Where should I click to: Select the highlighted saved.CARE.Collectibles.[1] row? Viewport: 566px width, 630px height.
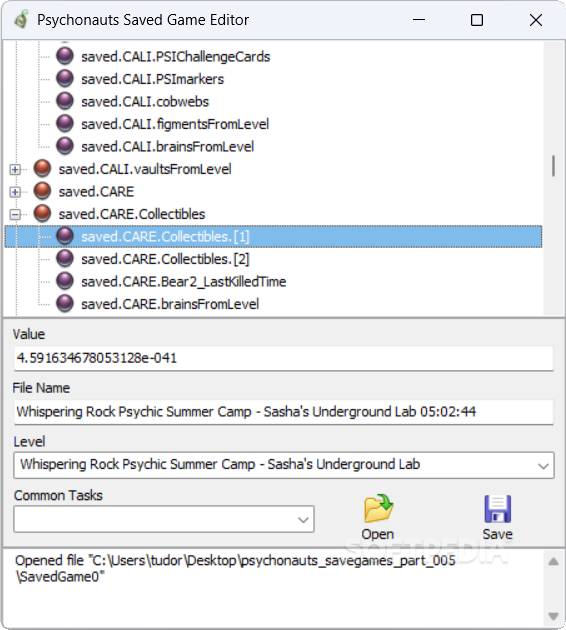pos(273,236)
